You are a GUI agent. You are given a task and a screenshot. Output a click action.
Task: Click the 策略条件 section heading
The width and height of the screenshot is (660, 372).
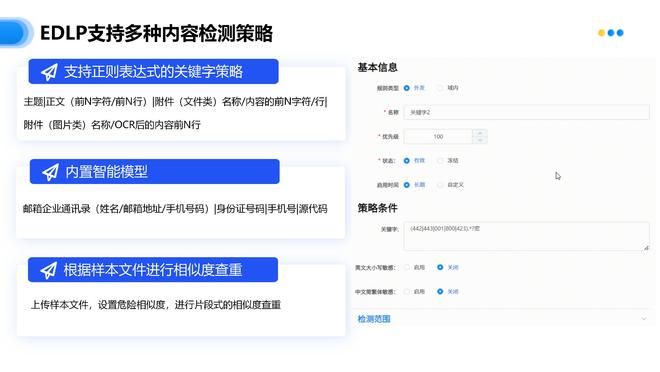coord(377,208)
